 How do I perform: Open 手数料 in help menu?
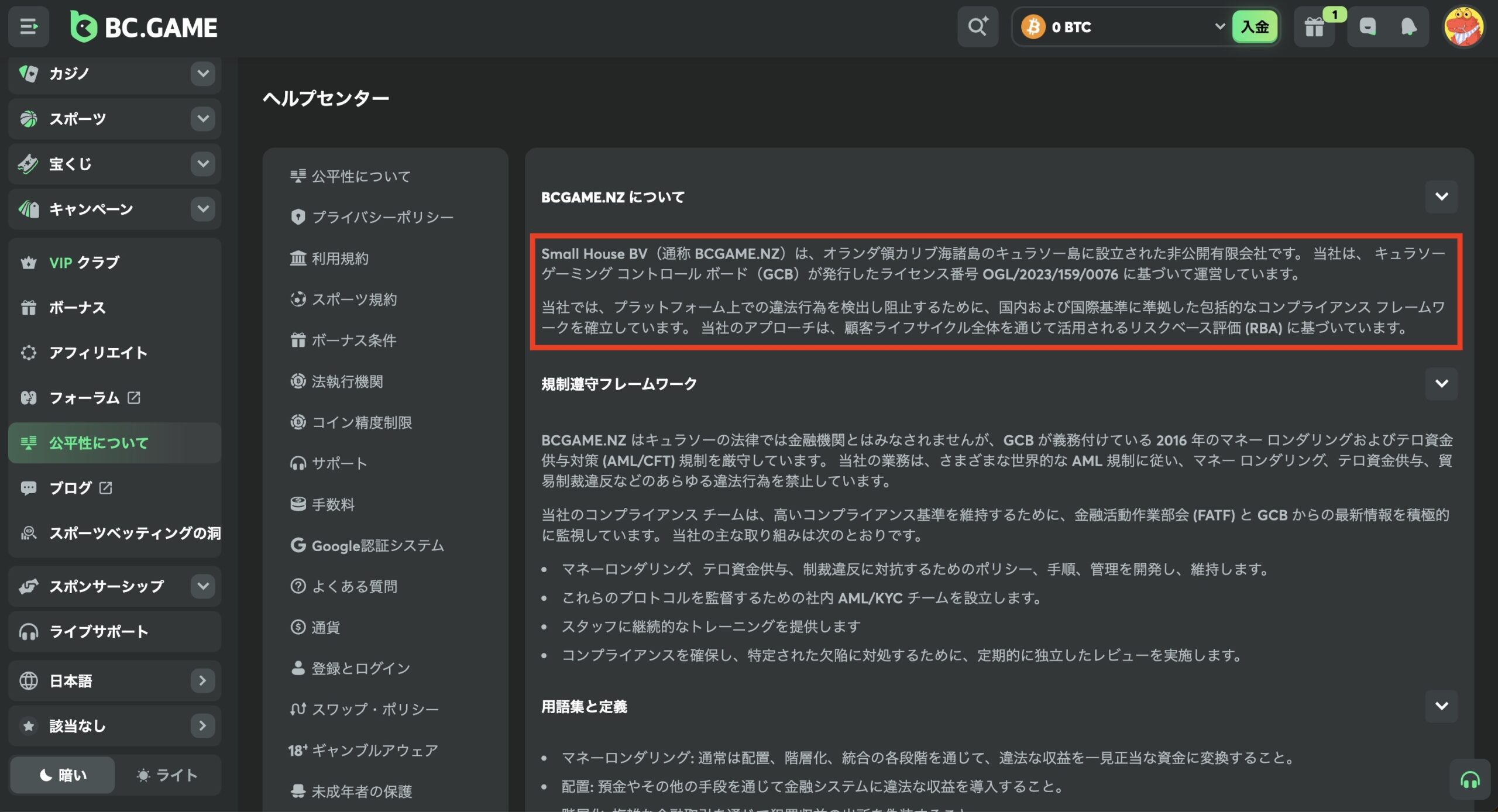coord(322,504)
